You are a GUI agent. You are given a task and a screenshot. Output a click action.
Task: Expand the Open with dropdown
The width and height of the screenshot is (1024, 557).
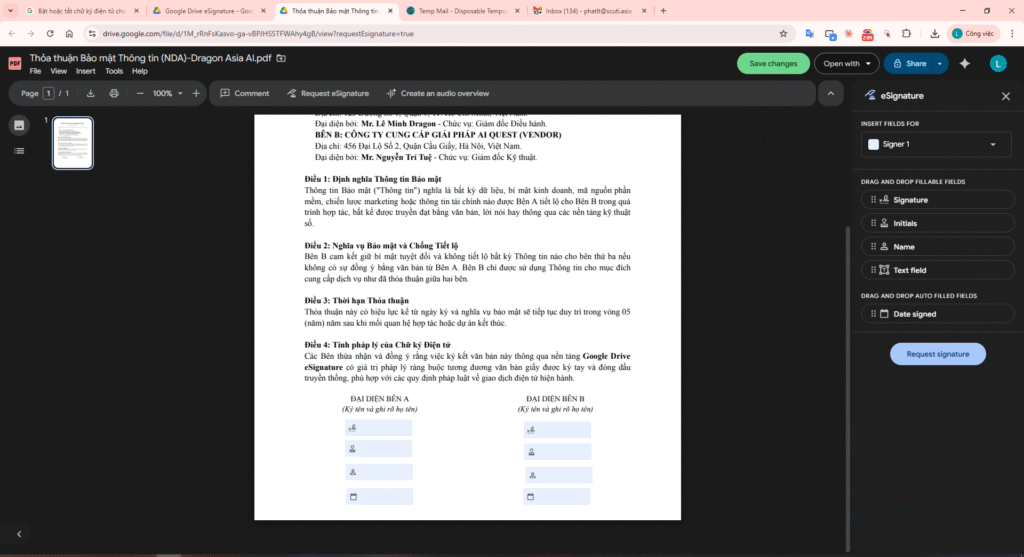[x=845, y=63]
